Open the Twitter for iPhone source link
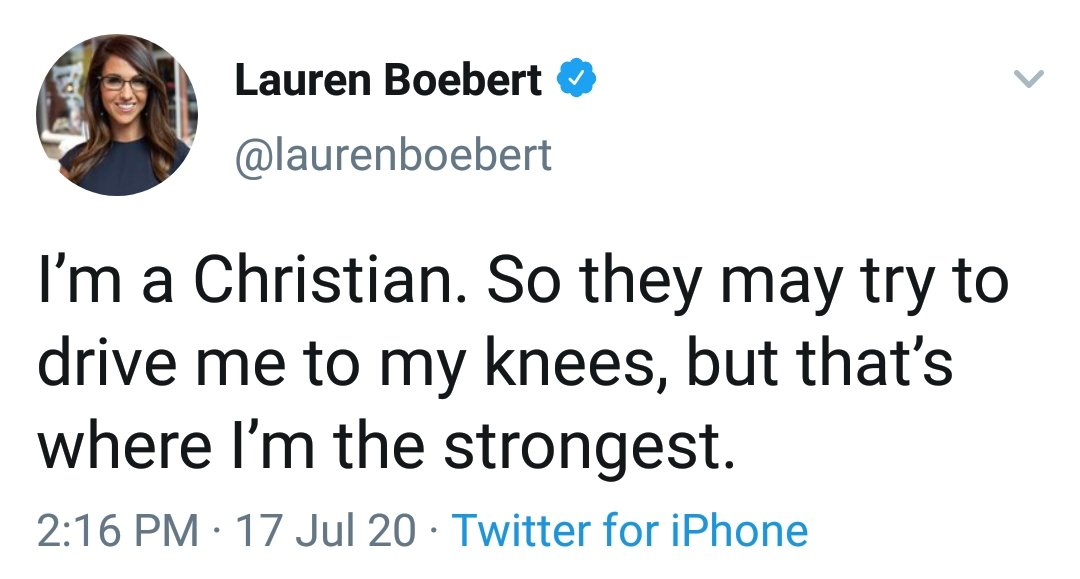The width and height of the screenshot is (1080, 579). pos(630,529)
